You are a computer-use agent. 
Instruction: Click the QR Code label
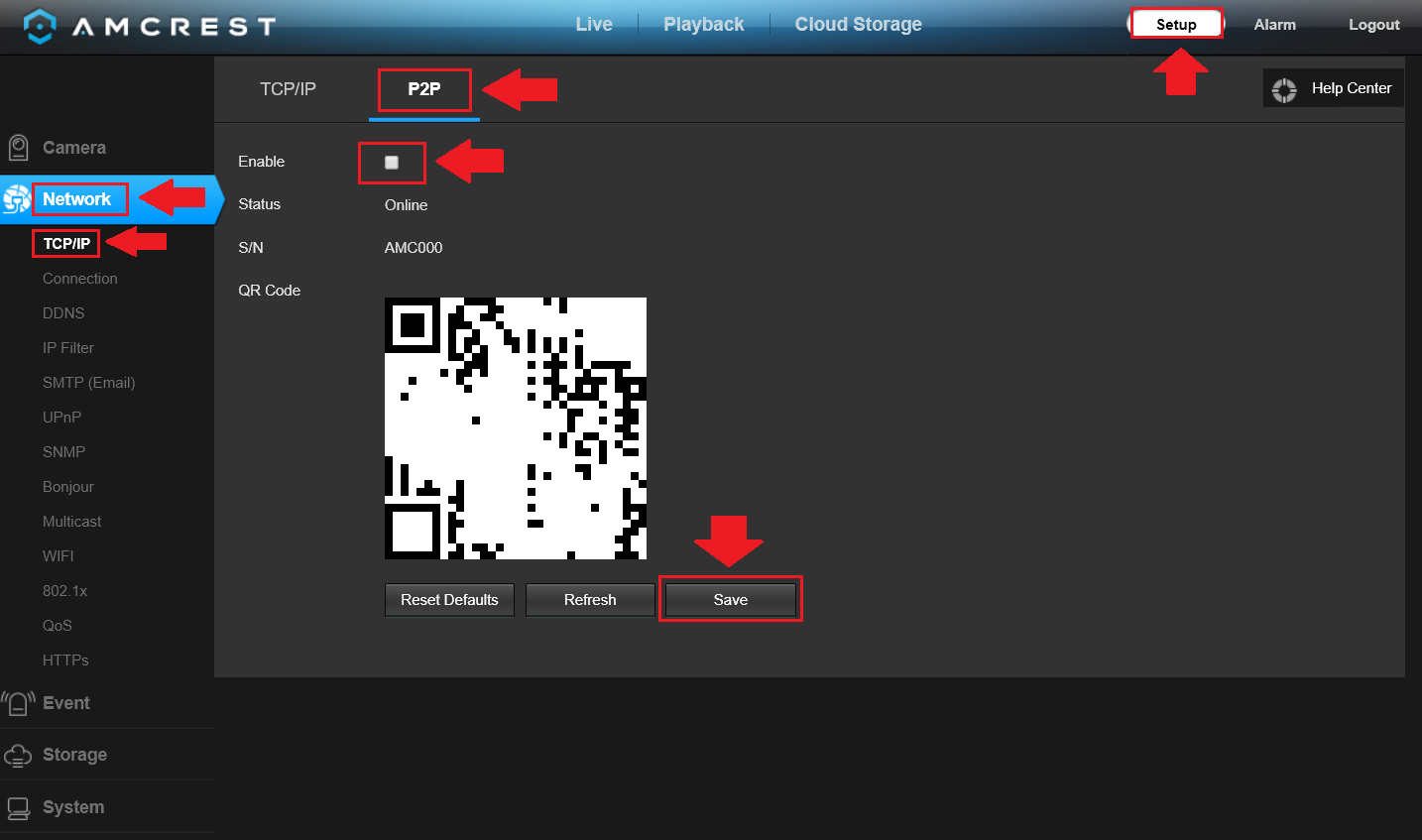pos(270,291)
